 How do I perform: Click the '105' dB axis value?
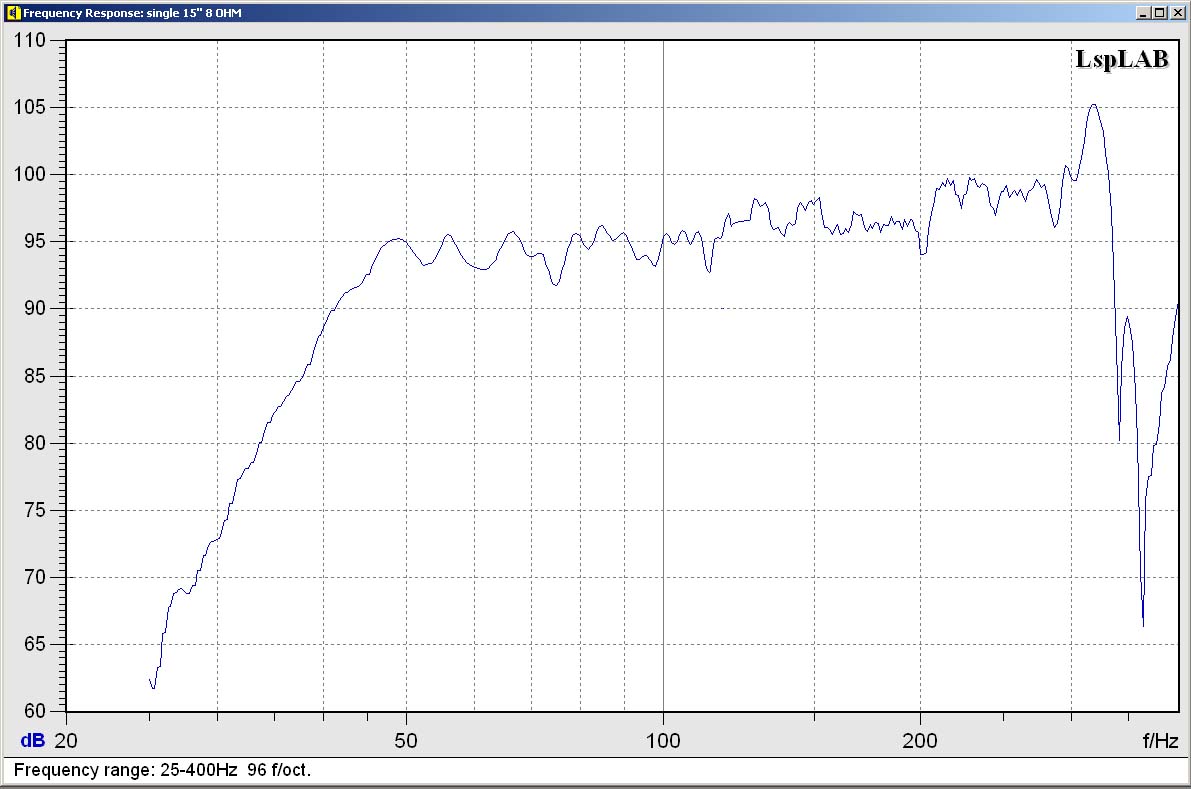click(x=30, y=107)
